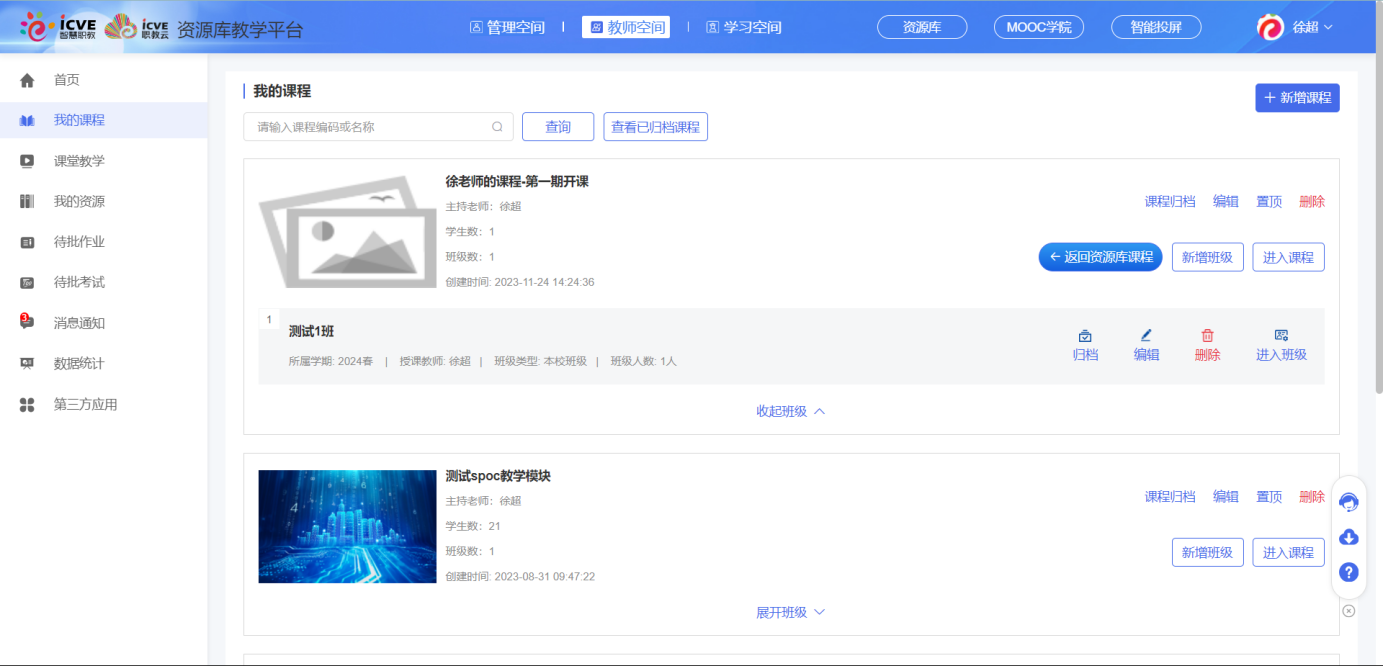Viewport: 1383px width, 666px height.
Task: Click the ICVE 职教云 logo
Action: click(x=136, y=27)
